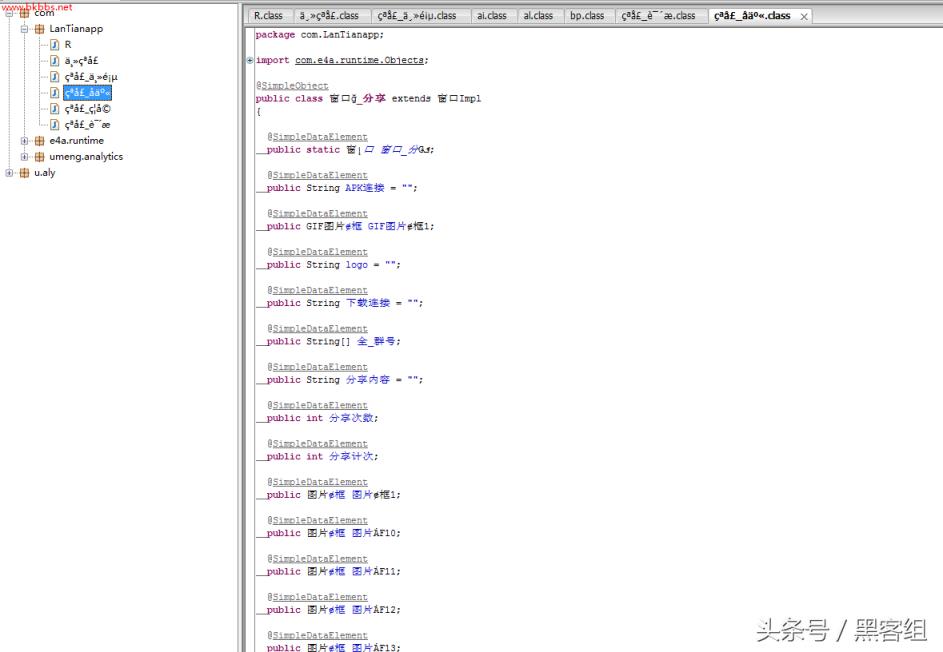Switch to the çªå£_ä¸»é¡µ.class tab
The width and height of the screenshot is (943, 652).
[x=417, y=16]
